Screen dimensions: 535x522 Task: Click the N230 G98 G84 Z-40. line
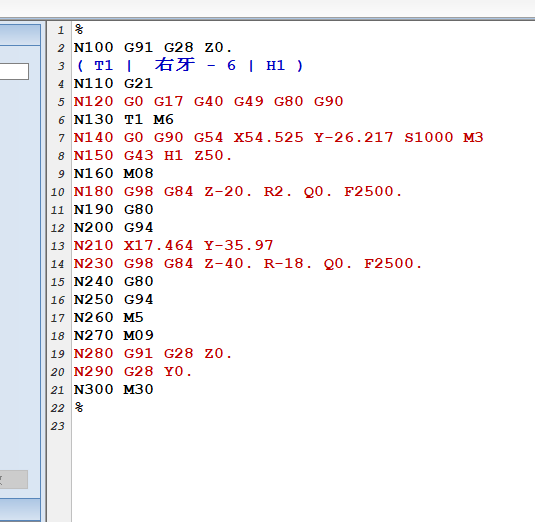248,264
